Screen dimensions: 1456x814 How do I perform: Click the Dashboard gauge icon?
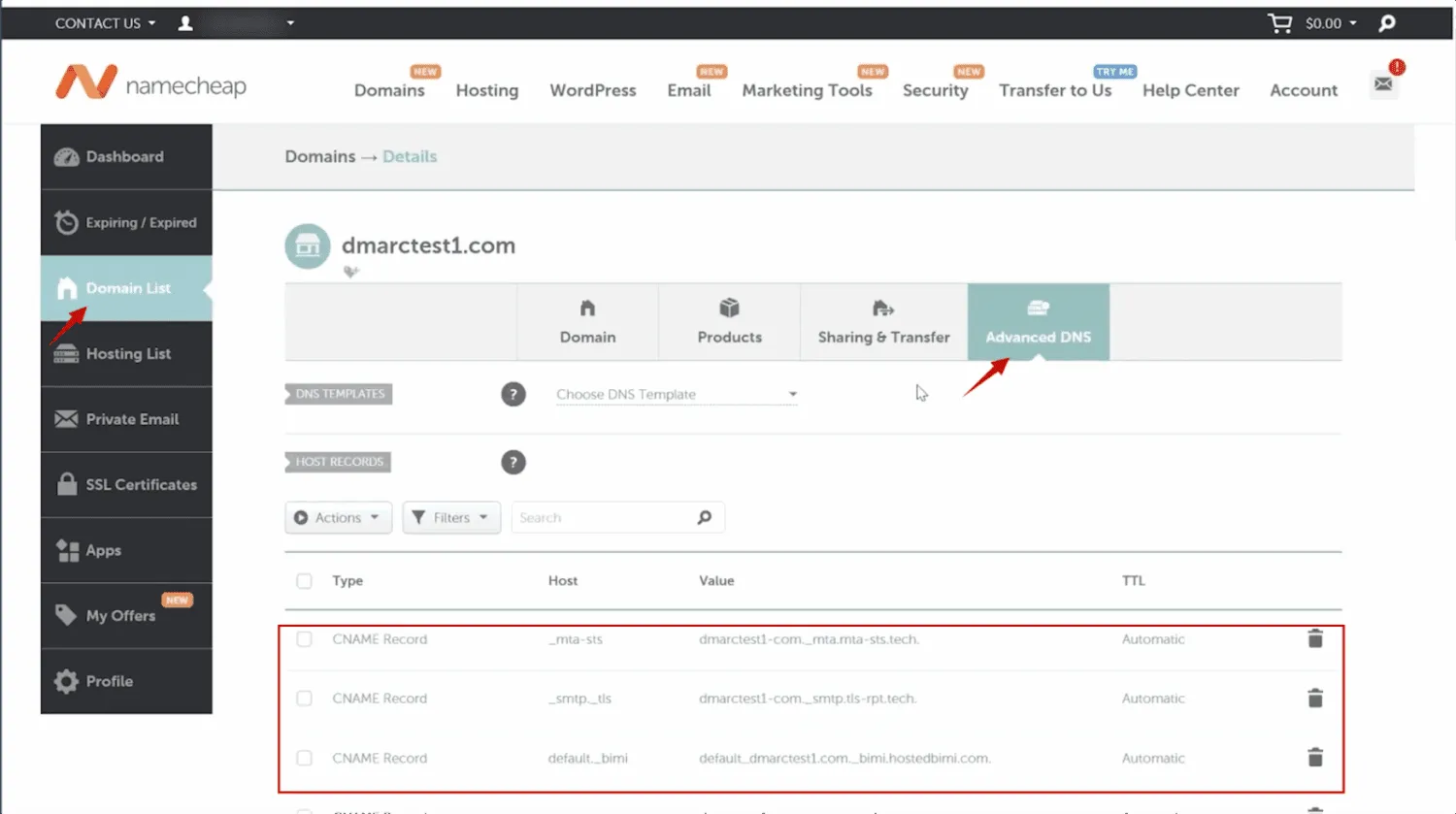click(x=66, y=157)
